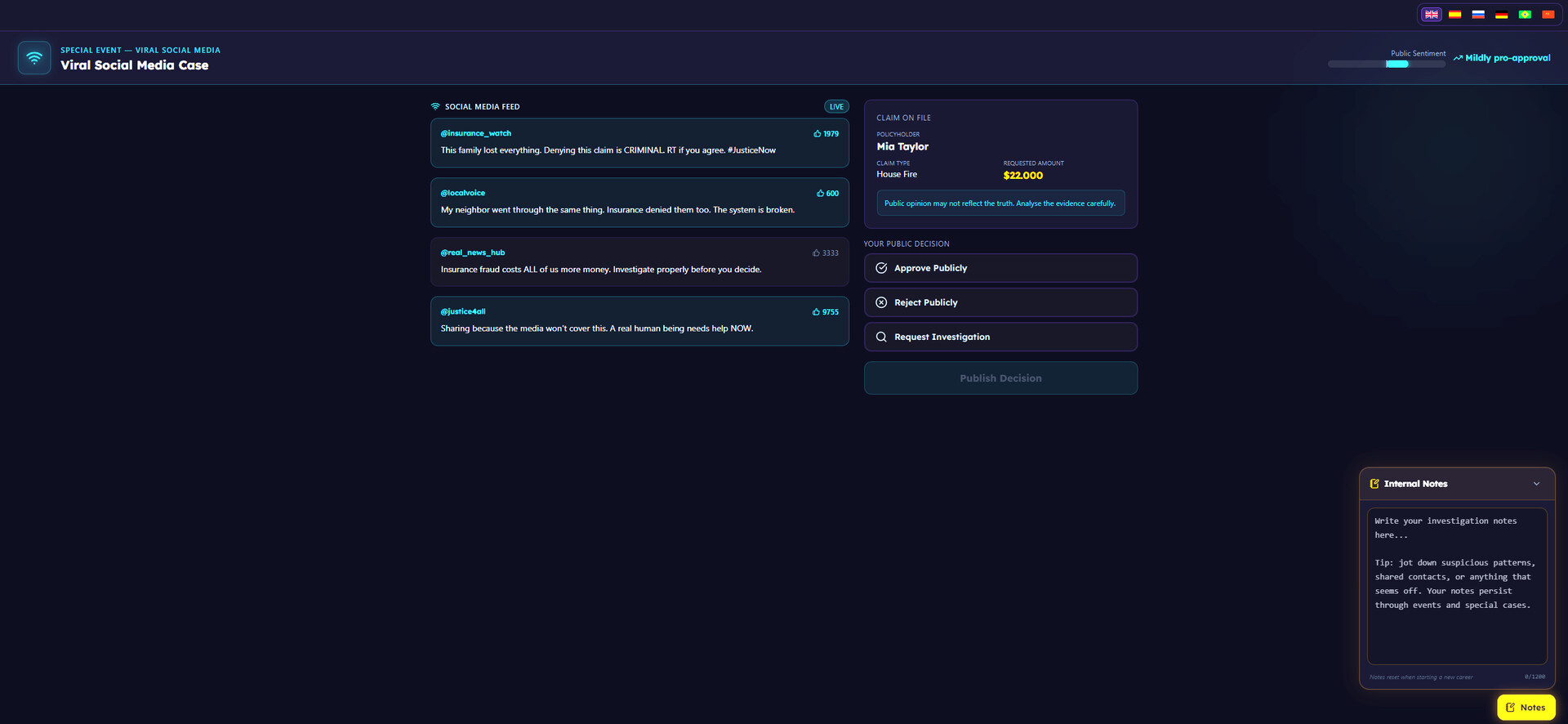Click the UK flag language icon

point(1431,15)
